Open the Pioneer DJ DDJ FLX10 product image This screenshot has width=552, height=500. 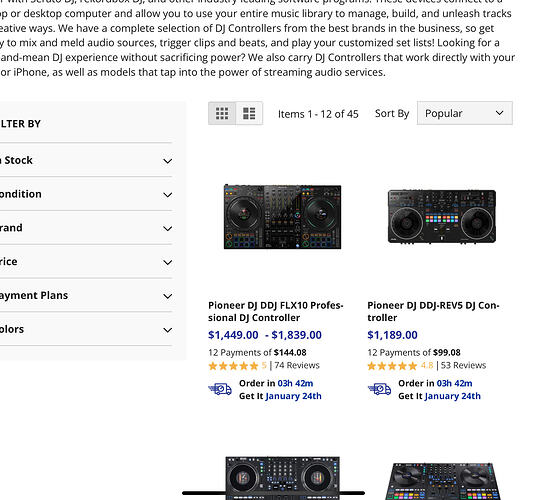pyautogui.click(x=282, y=217)
